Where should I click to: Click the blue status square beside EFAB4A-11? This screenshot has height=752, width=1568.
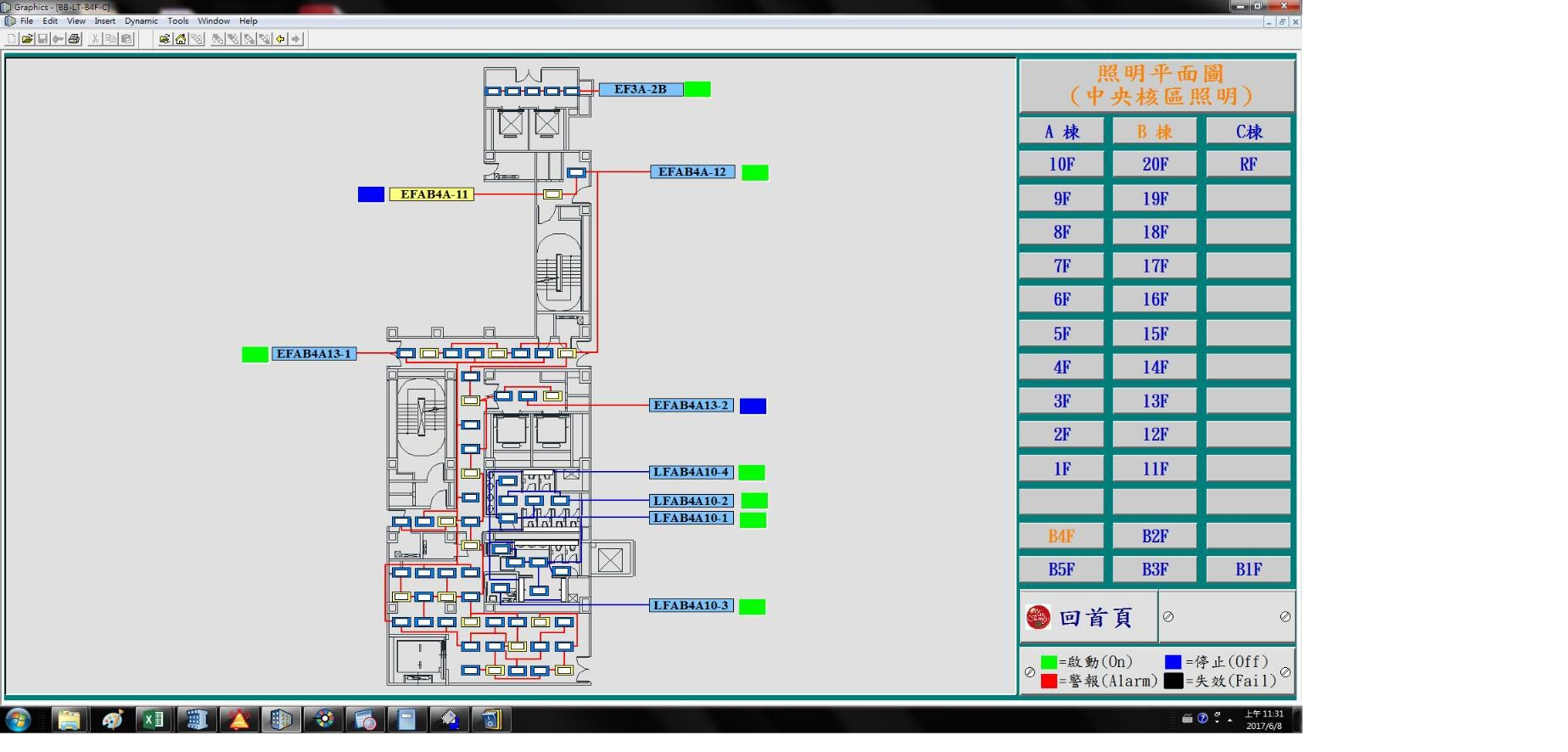(x=371, y=194)
